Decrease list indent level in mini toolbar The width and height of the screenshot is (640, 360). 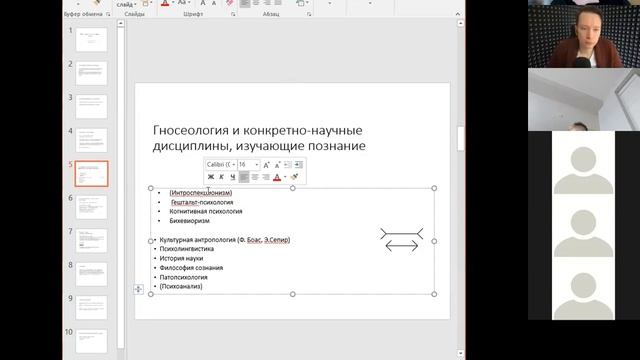pyautogui.click(x=288, y=165)
